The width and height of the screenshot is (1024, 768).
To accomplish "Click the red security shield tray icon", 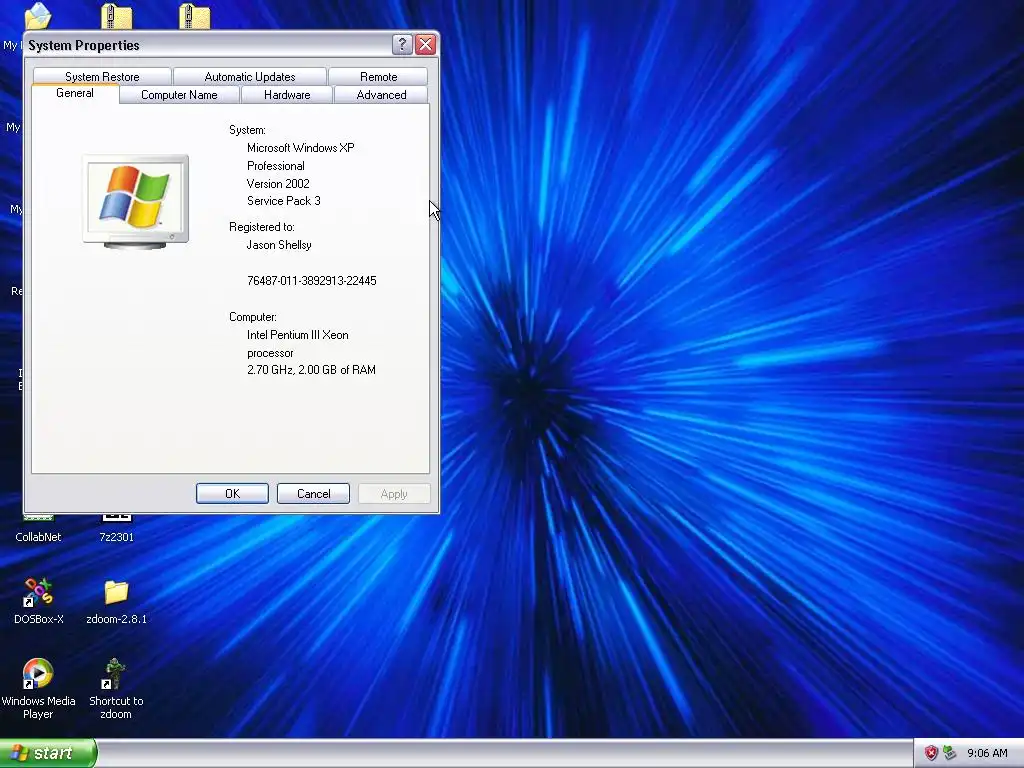I will click(931, 753).
